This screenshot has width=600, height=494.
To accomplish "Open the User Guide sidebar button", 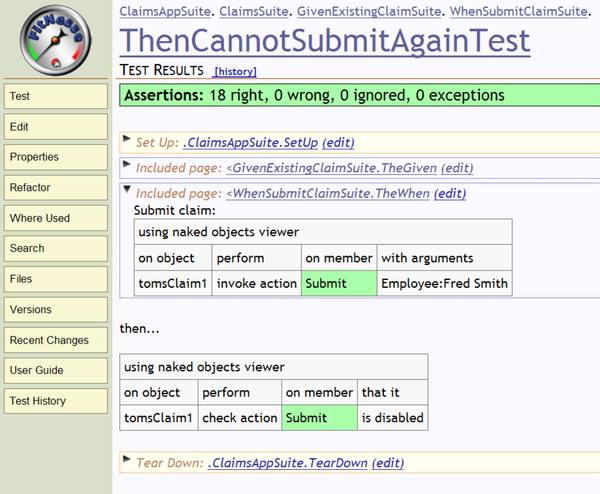I will [55, 371].
